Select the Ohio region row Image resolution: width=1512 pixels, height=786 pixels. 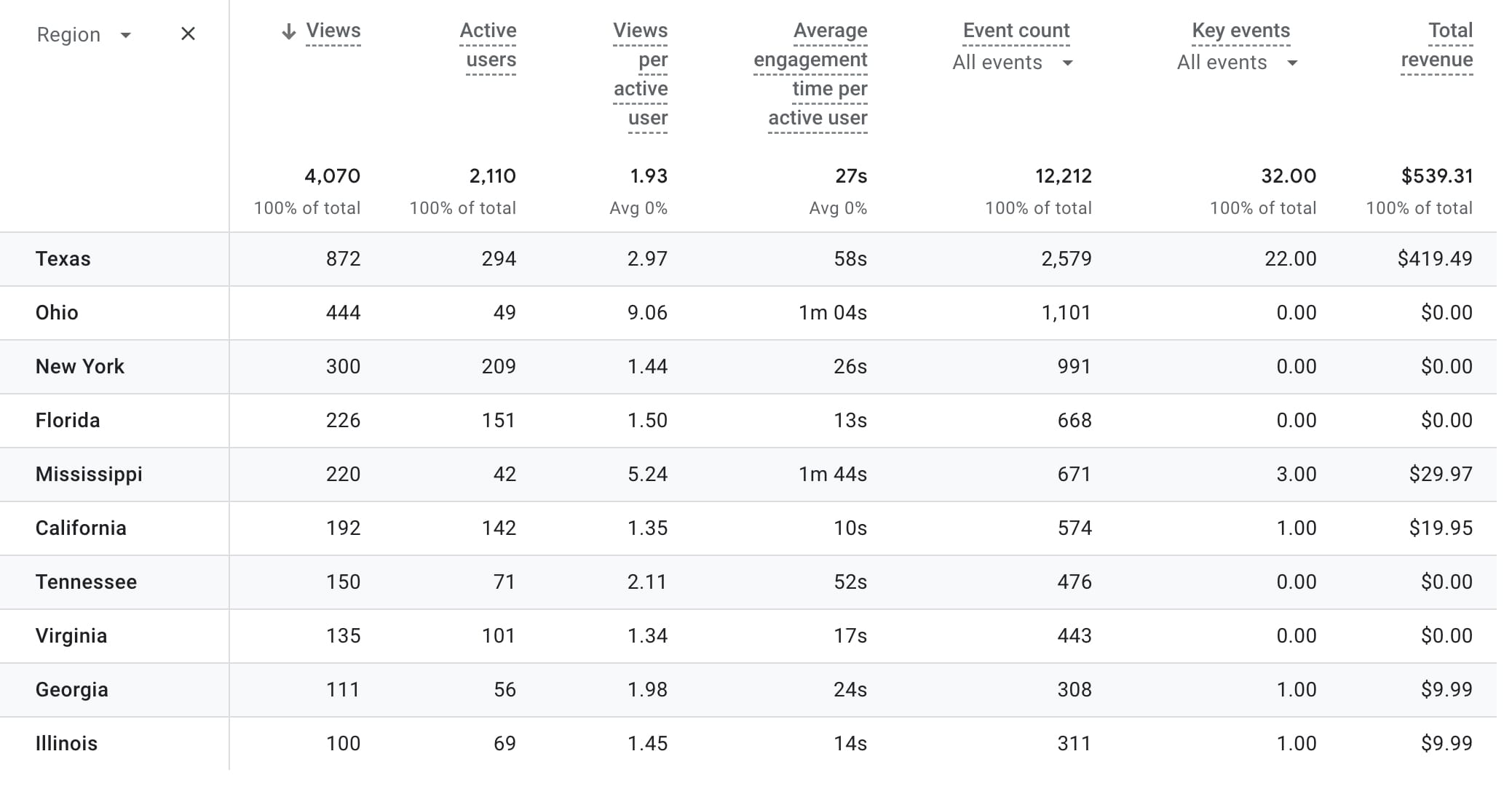pyautogui.click(x=57, y=313)
